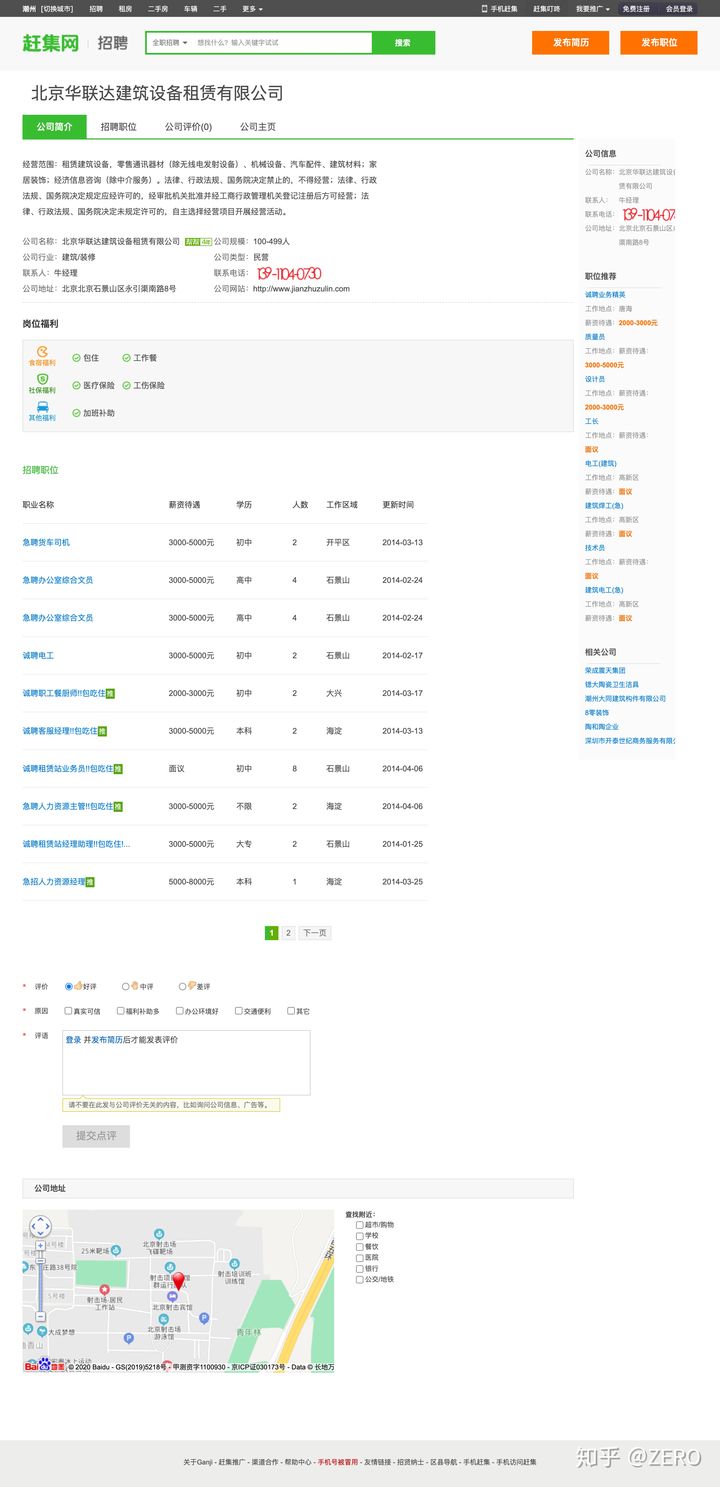
Task: Click the 社保福利 shield icon
Action: (x=42, y=379)
